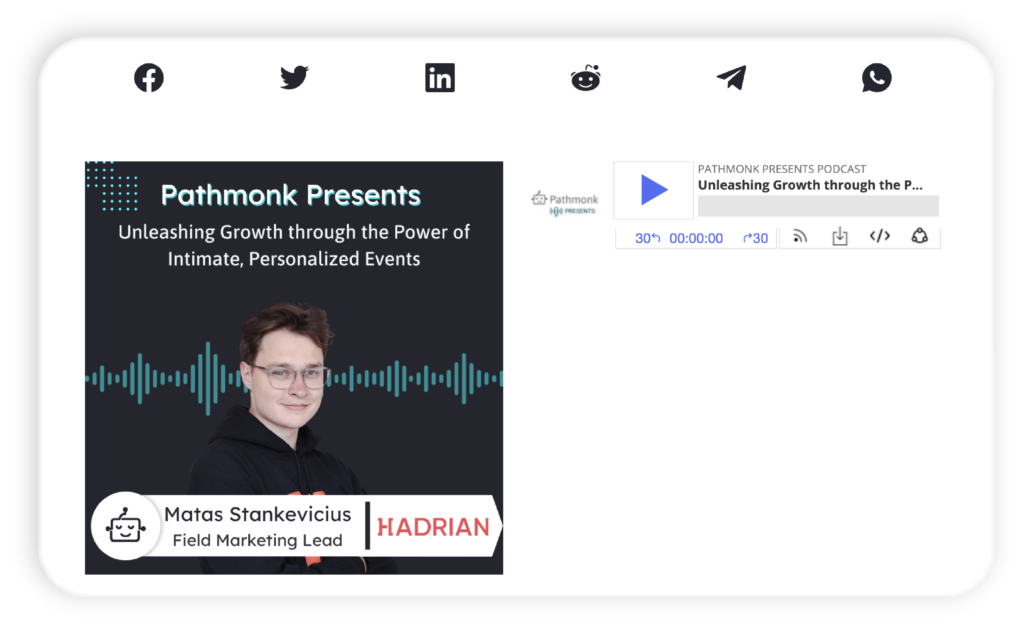Viewport: 1024px width, 627px height.
Task: Skip forward 30 seconds
Action: tap(755, 238)
